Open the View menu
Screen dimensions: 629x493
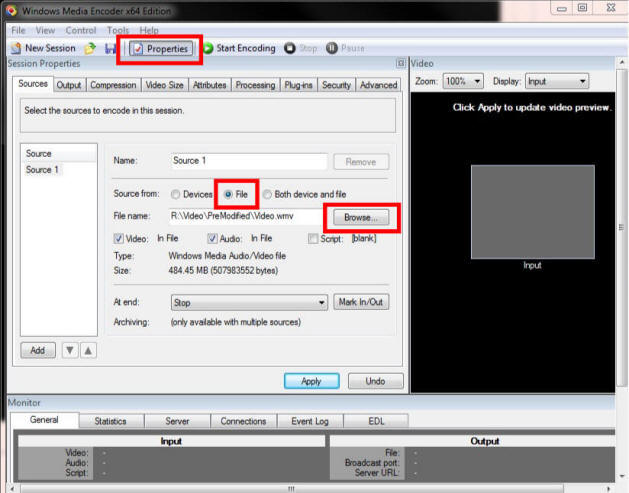pyautogui.click(x=45, y=30)
